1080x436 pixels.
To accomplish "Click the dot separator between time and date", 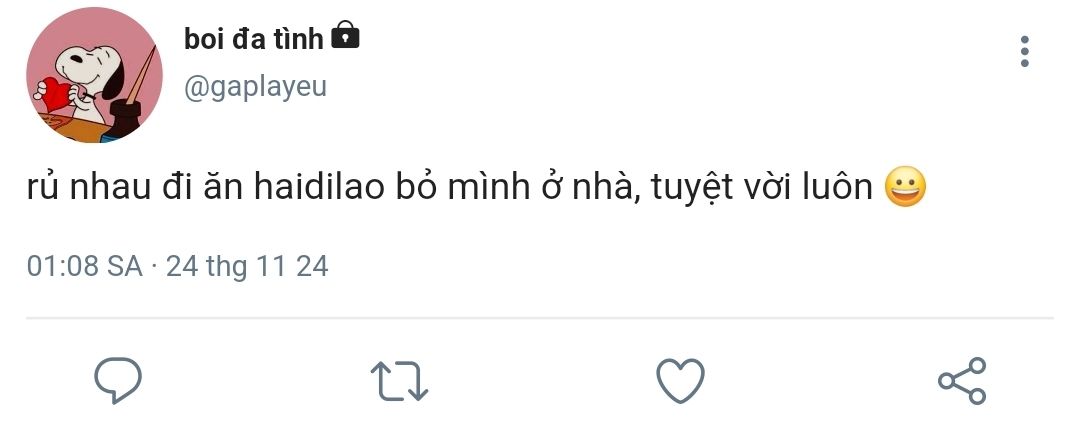I will [x=155, y=267].
